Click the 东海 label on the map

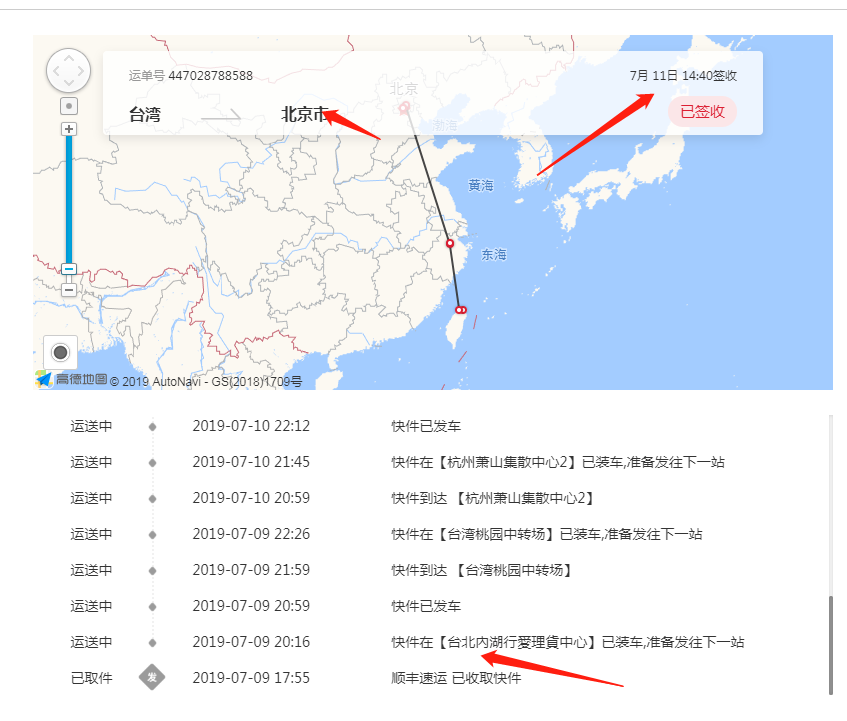coord(494,254)
